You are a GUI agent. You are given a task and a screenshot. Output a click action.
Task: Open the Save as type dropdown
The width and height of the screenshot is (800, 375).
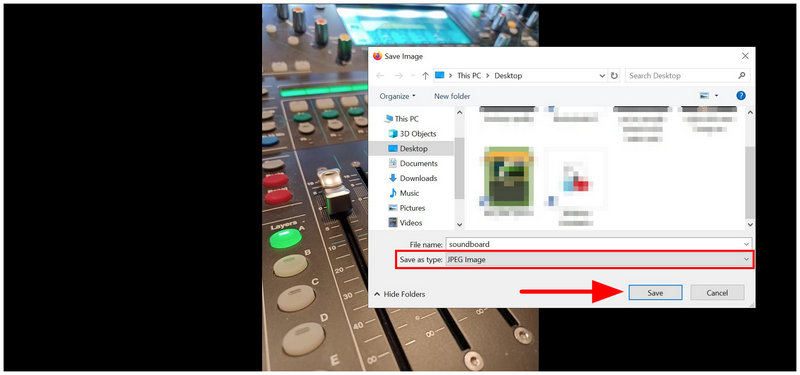pyautogui.click(x=598, y=260)
